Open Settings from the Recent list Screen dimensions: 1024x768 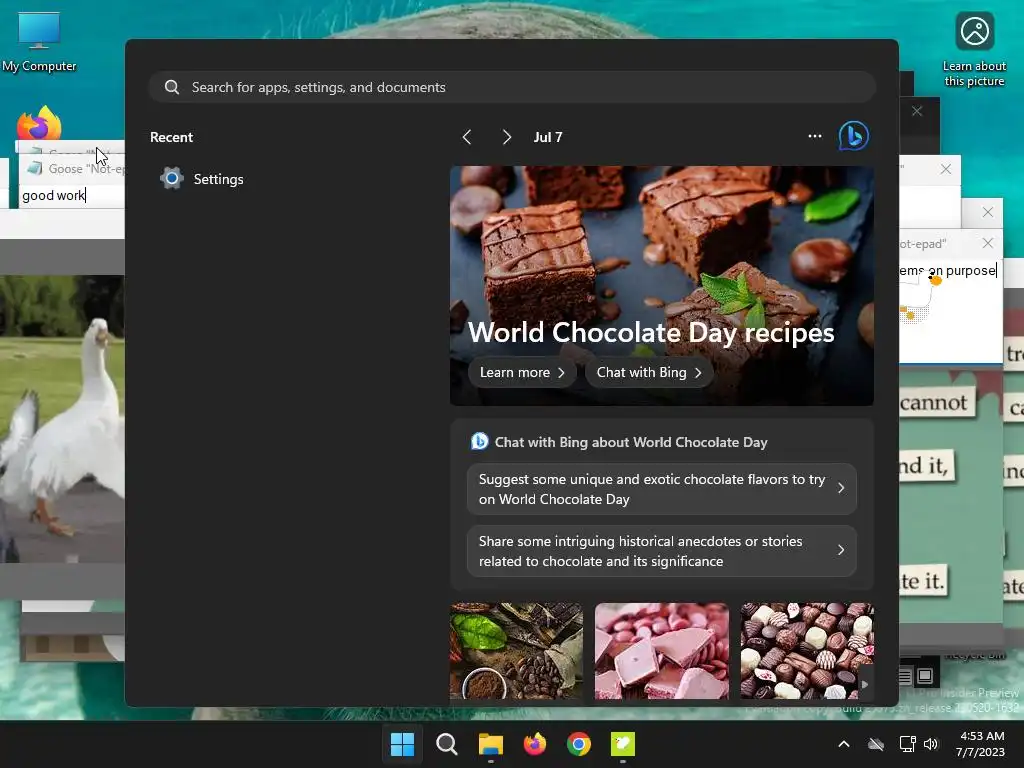(202, 179)
